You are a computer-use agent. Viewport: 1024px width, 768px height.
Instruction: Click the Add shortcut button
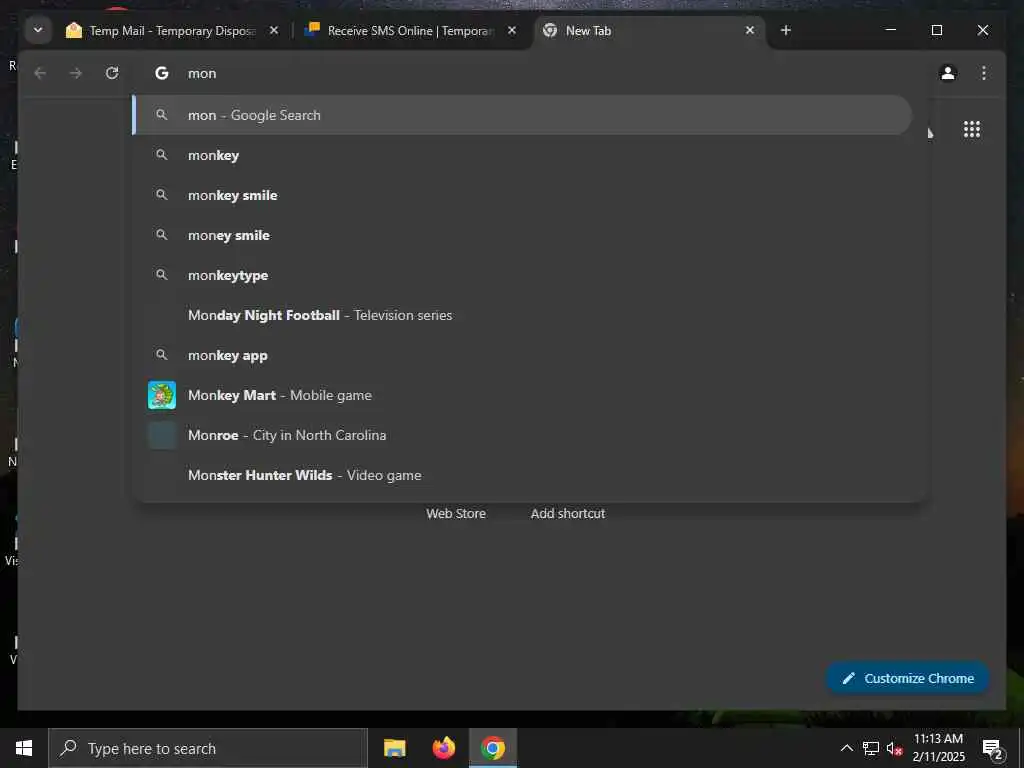click(568, 513)
